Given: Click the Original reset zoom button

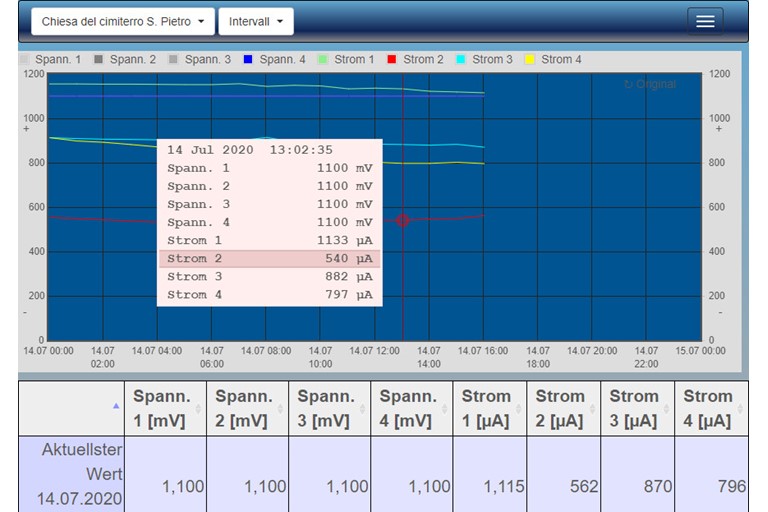Looking at the screenshot, I should [x=650, y=84].
